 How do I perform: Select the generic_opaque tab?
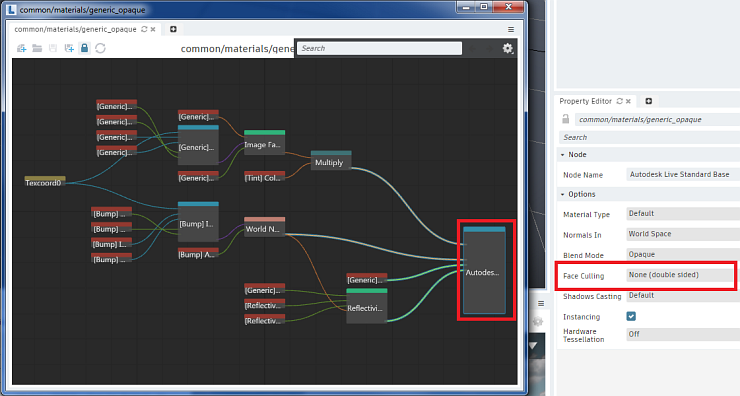click(75, 29)
